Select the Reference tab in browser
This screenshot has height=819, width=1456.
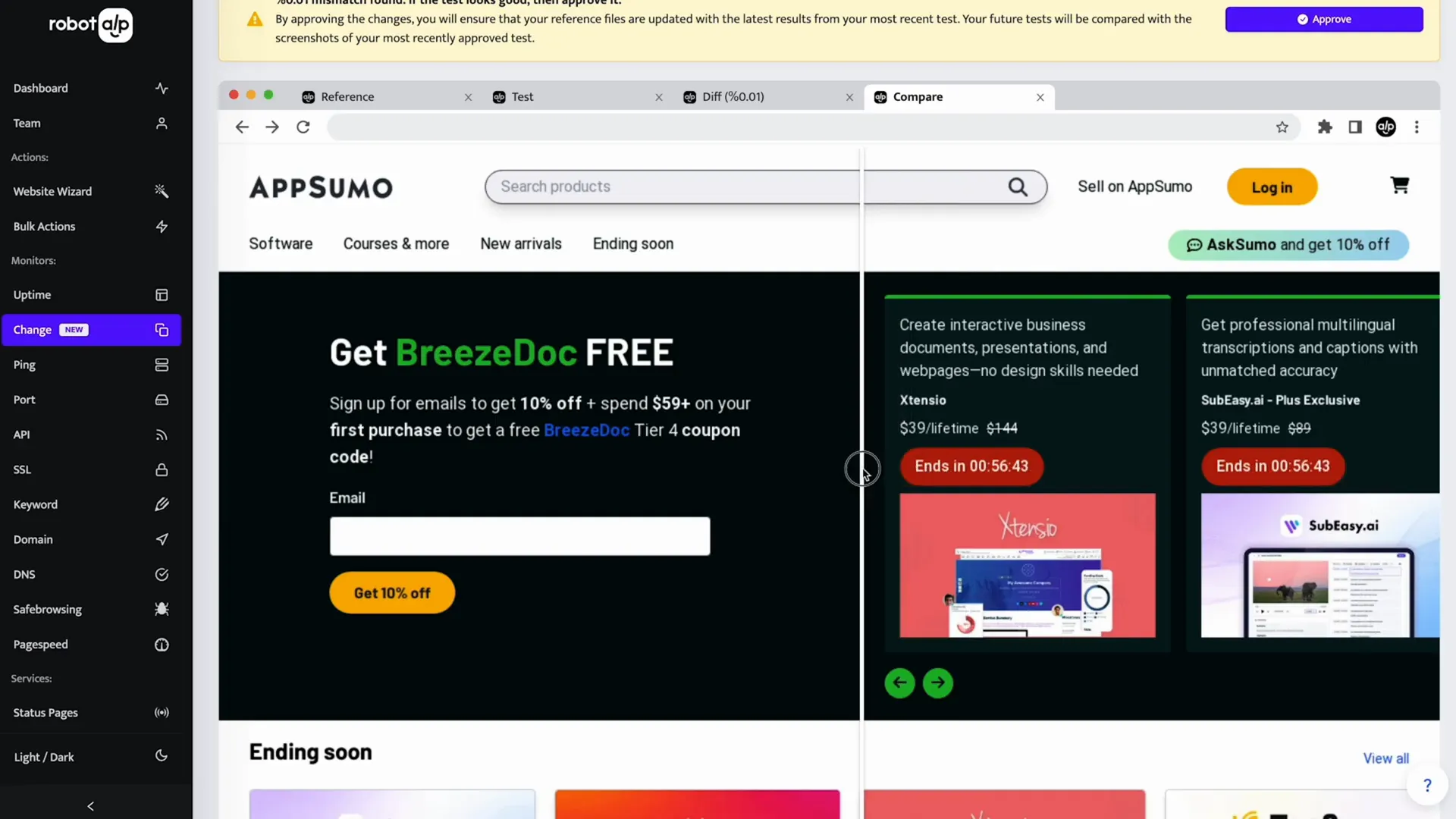(x=347, y=96)
